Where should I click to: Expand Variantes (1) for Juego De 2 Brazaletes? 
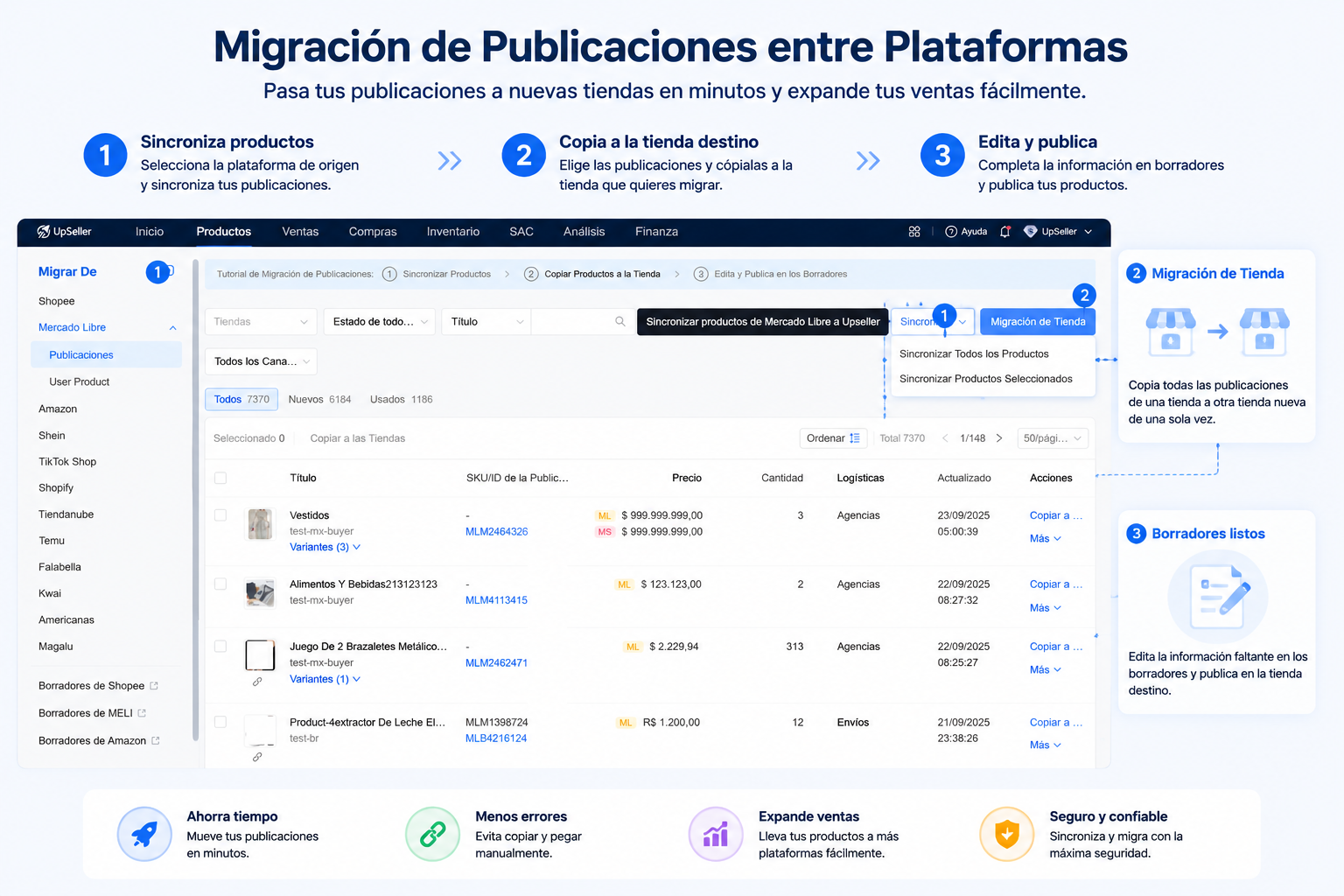[x=325, y=679]
